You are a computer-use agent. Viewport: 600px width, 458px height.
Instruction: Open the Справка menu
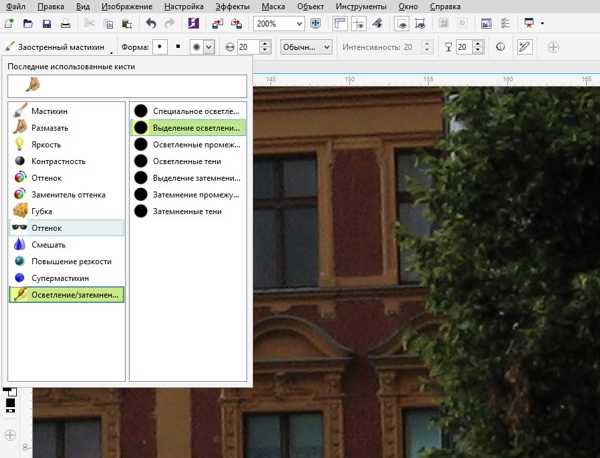coord(445,7)
